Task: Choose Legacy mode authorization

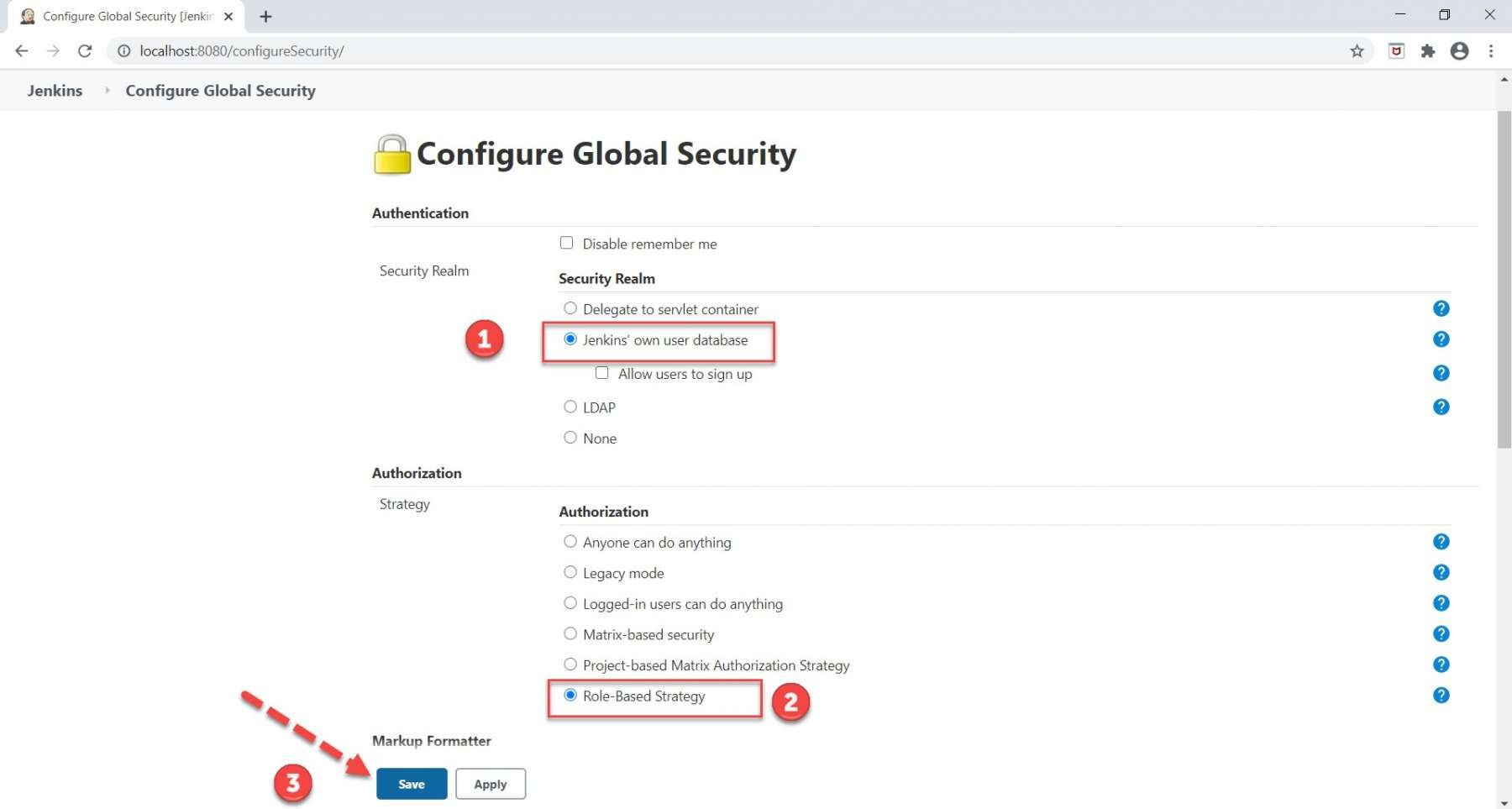Action: click(570, 572)
